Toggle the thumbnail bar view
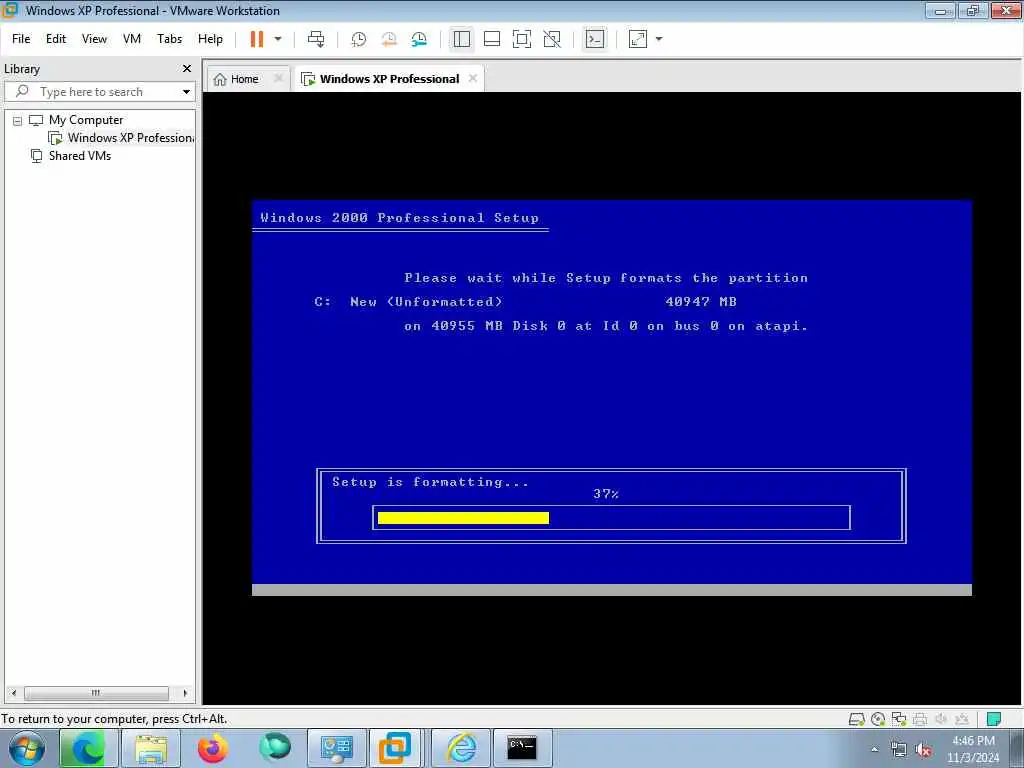 [x=492, y=39]
